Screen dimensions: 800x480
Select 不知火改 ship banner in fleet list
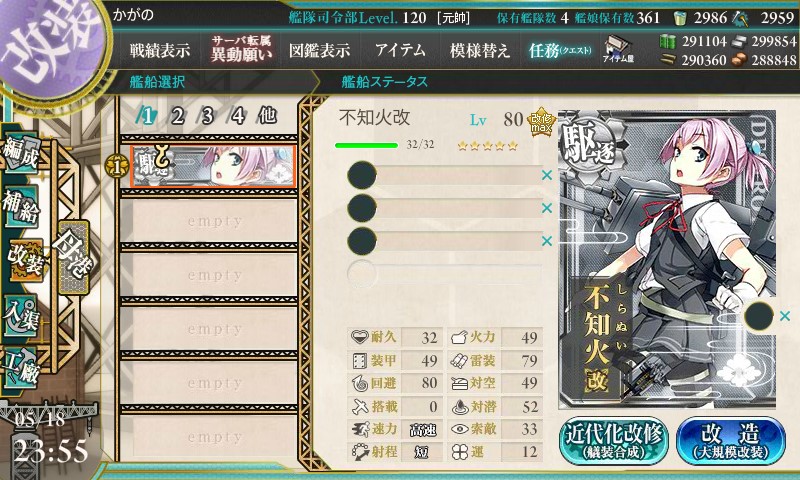(213, 166)
